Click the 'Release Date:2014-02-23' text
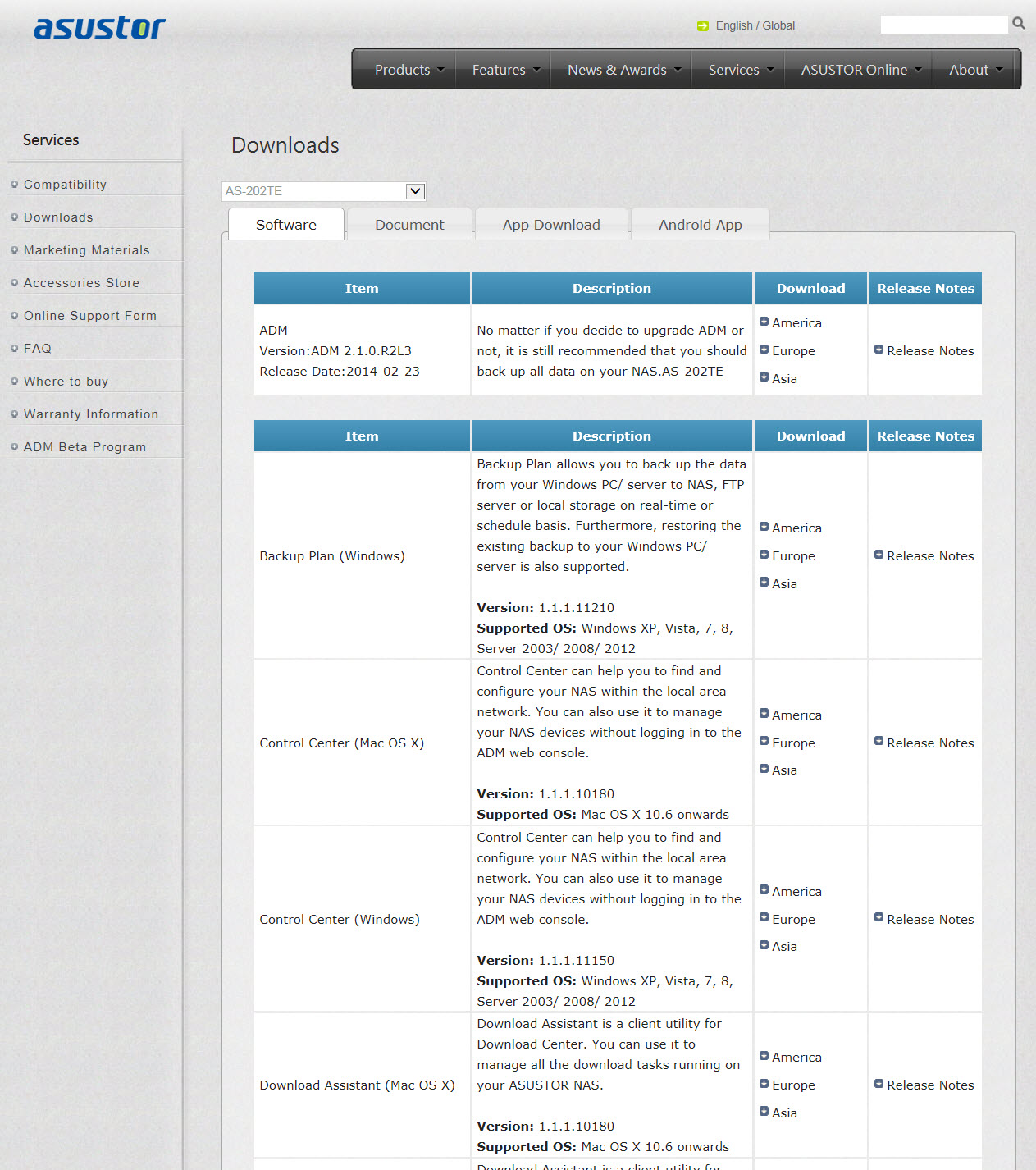Screen dimensions: 1036x1170 coord(340,372)
